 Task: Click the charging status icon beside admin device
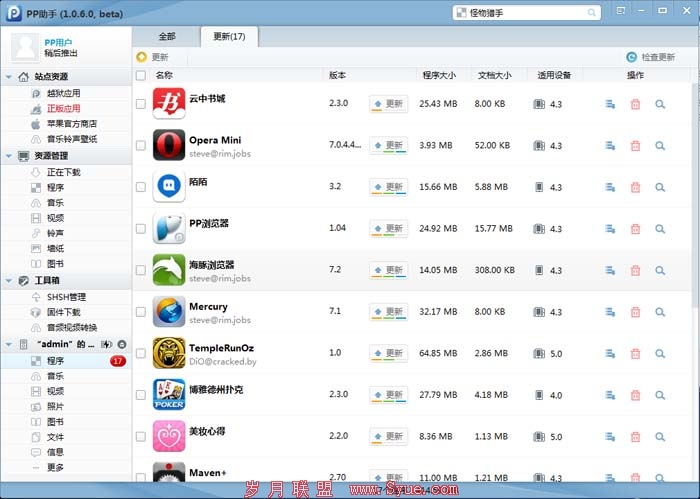click(106, 344)
